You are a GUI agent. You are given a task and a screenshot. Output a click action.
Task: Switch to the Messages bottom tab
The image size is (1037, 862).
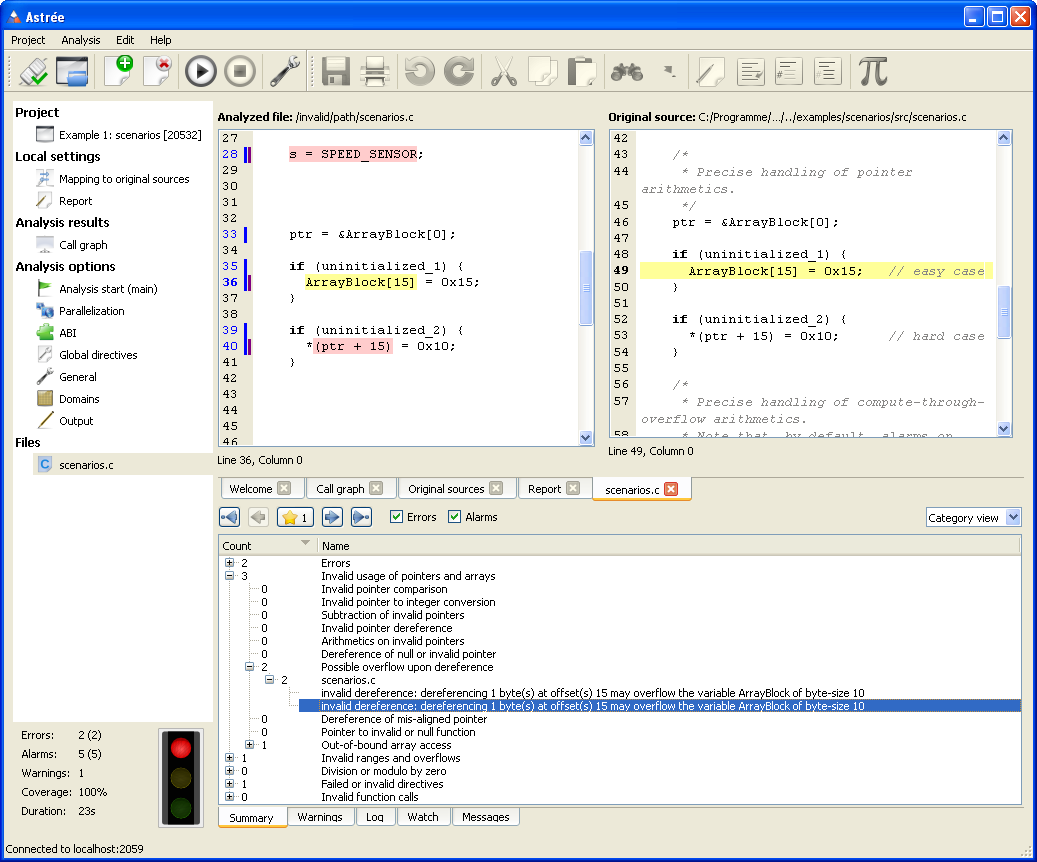coord(485,817)
